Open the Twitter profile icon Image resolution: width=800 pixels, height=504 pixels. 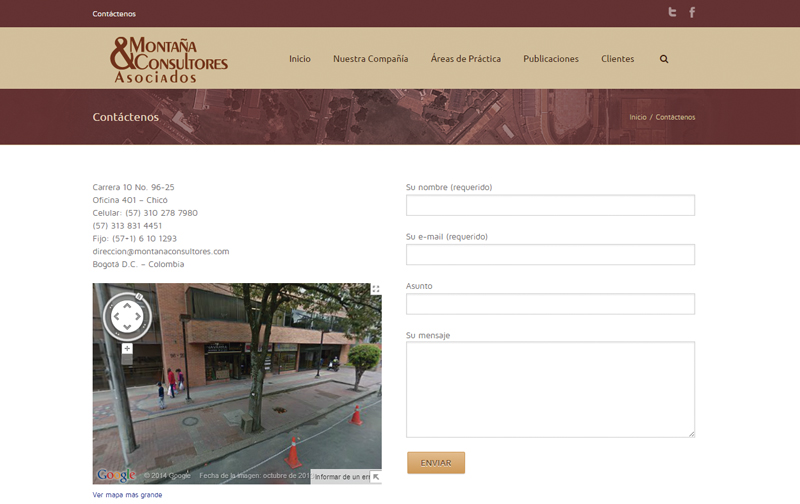click(673, 13)
